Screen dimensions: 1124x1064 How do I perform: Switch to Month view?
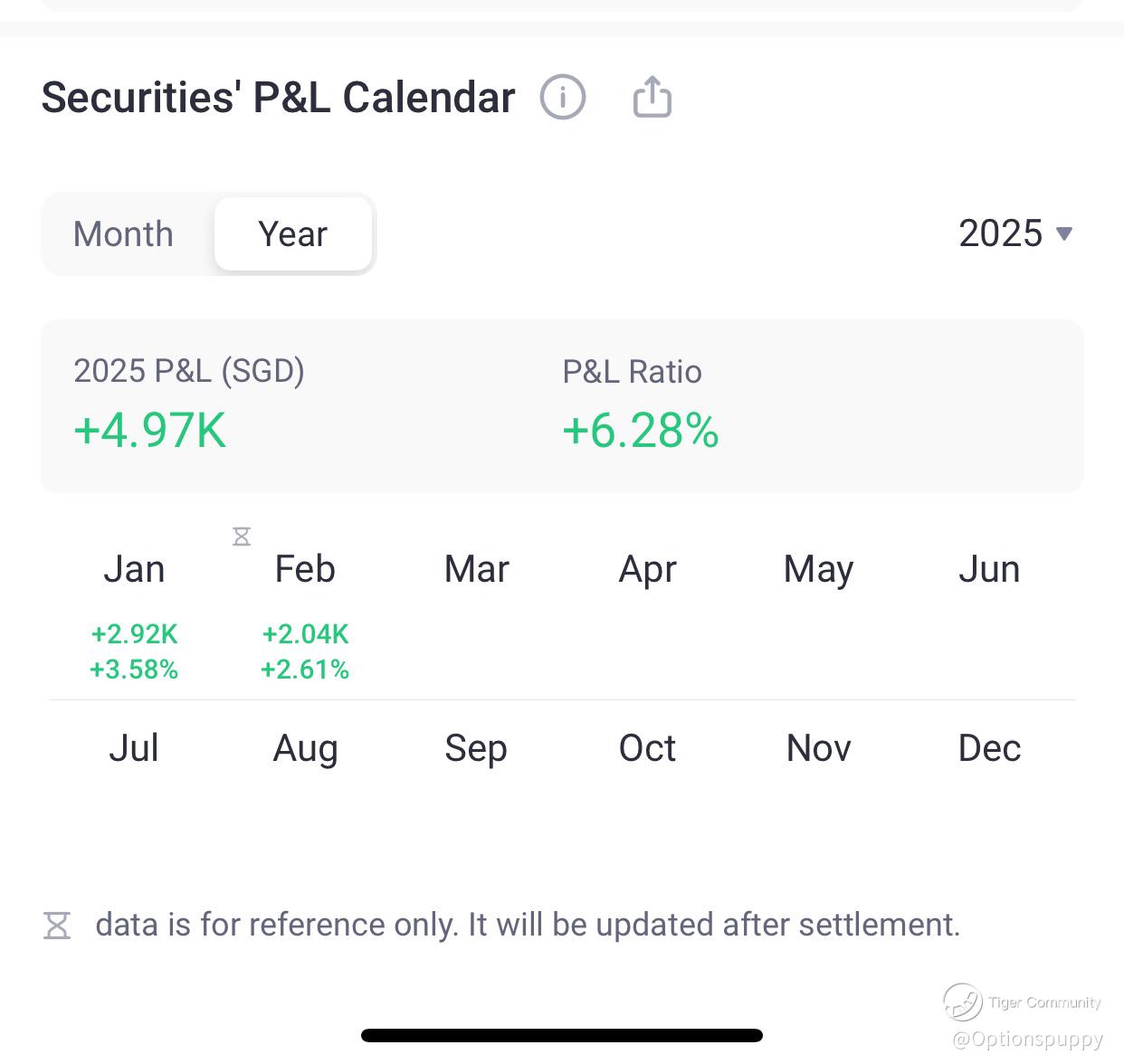(124, 233)
